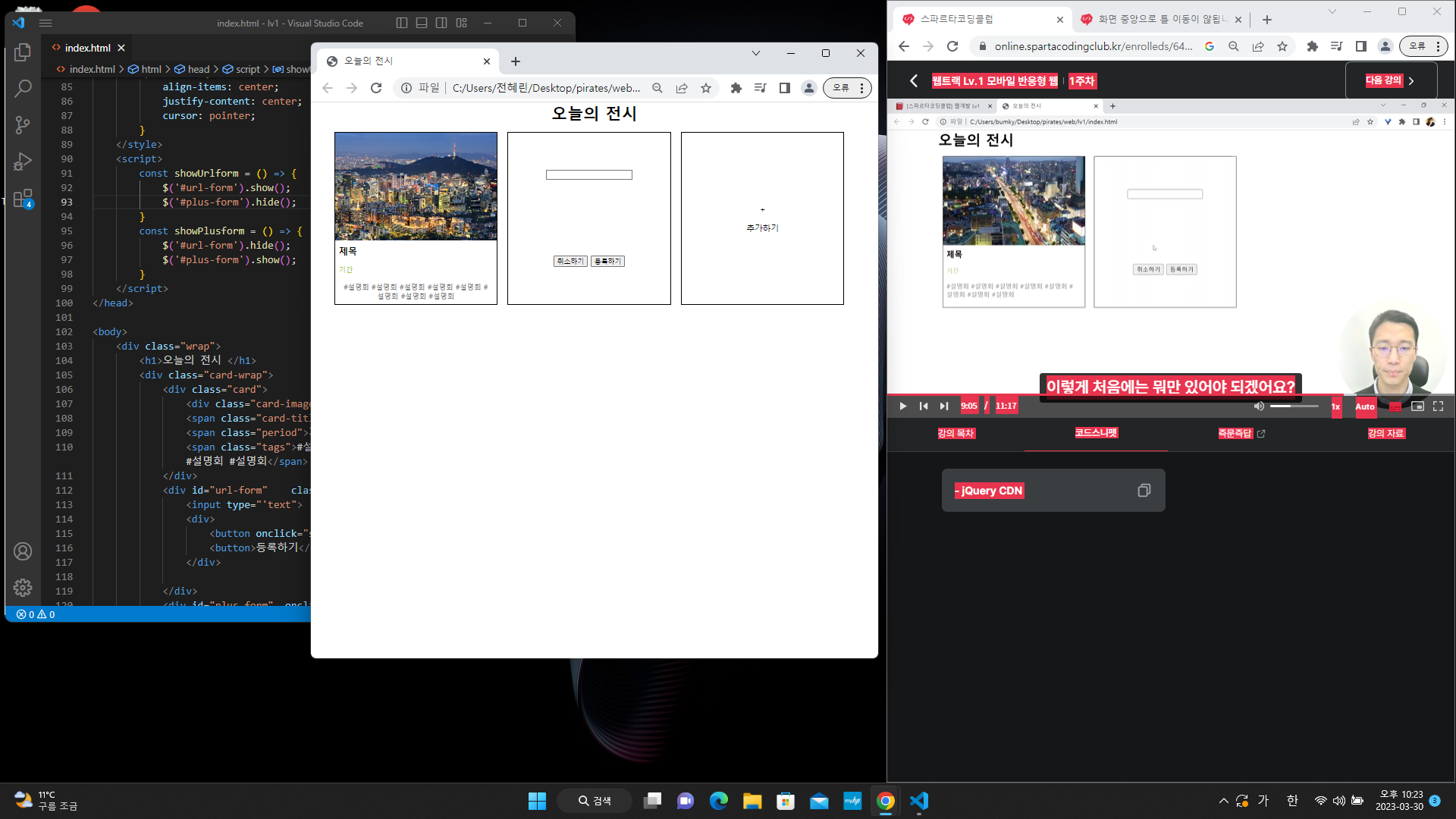Play the lecture video
Image resolution: width=1456 pixels, height=819 pixels.
pyautogui.click(x=902, y=406)
